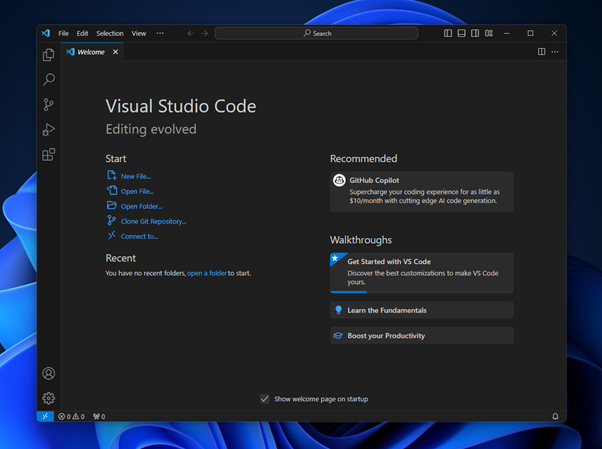Screen dimensions: 602x449
Task: Open the editor More Actions ellipsis
Action: point(555,52)
